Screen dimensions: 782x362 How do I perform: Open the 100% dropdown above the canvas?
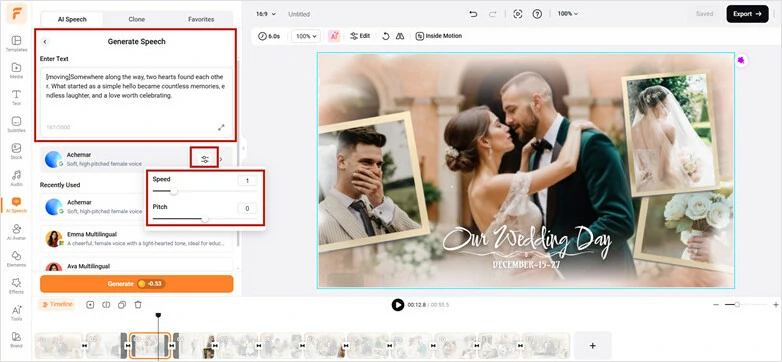(306, 36)
